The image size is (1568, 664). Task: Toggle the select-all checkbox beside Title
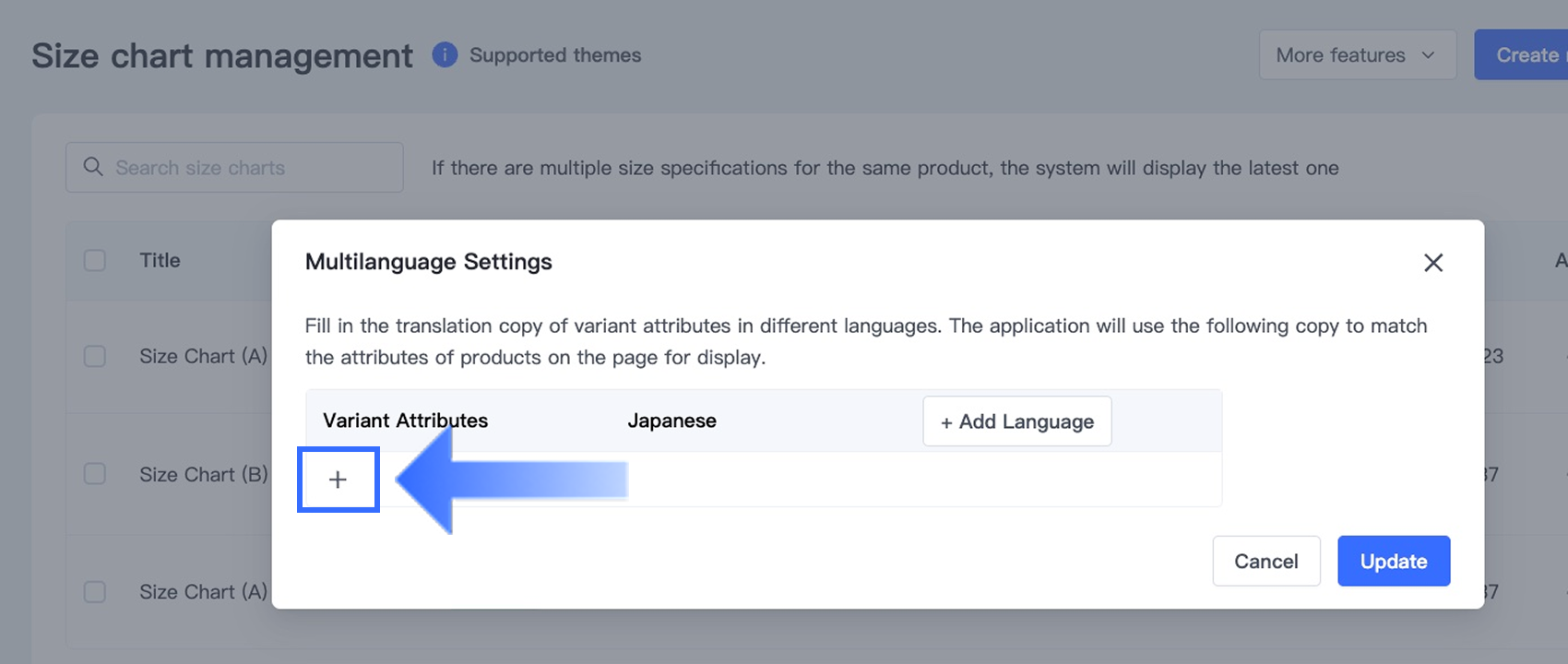click(95, 260)
